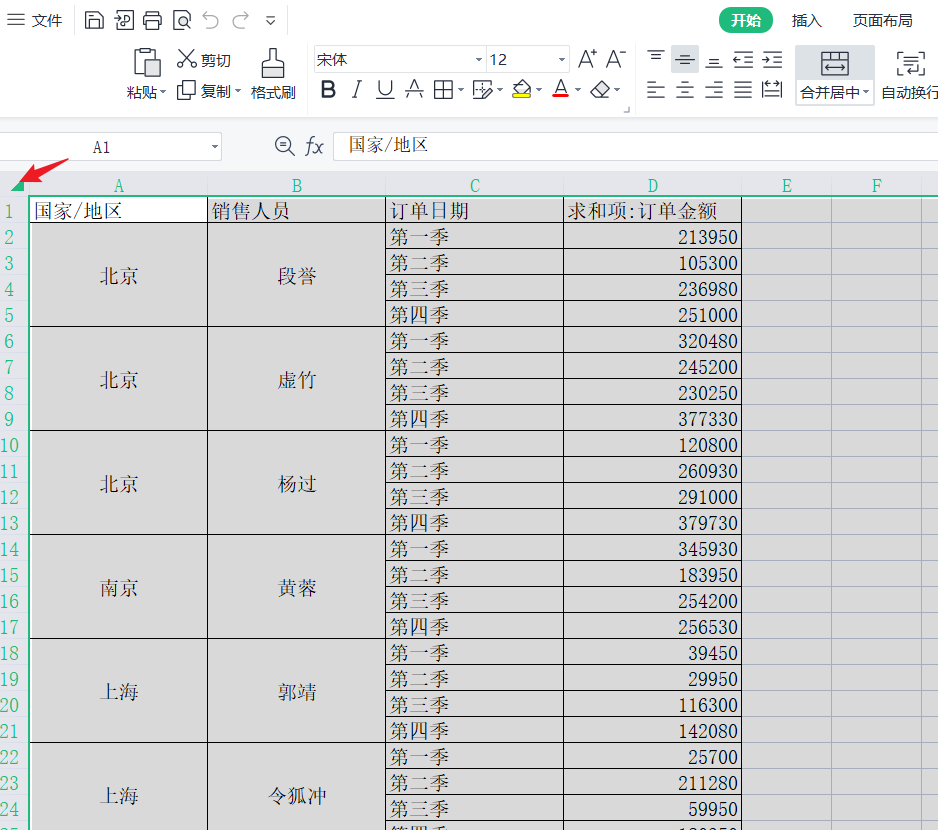Click the fx insert function icon
Viewport: 938px width, 830px height.
pyautogui.click(x=314, y=147)
